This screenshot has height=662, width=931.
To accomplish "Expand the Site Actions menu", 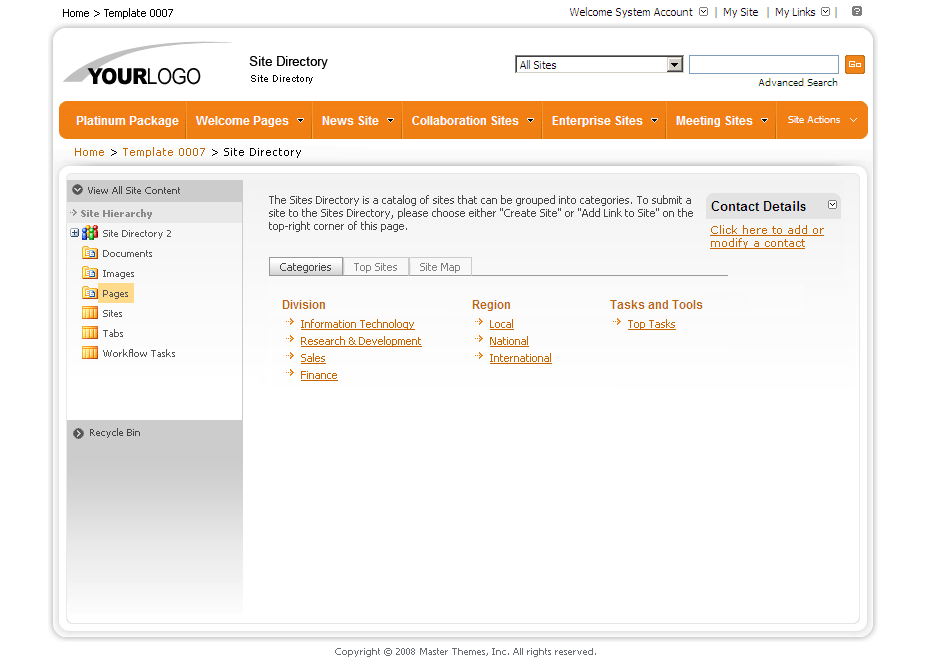I will 822,120.
